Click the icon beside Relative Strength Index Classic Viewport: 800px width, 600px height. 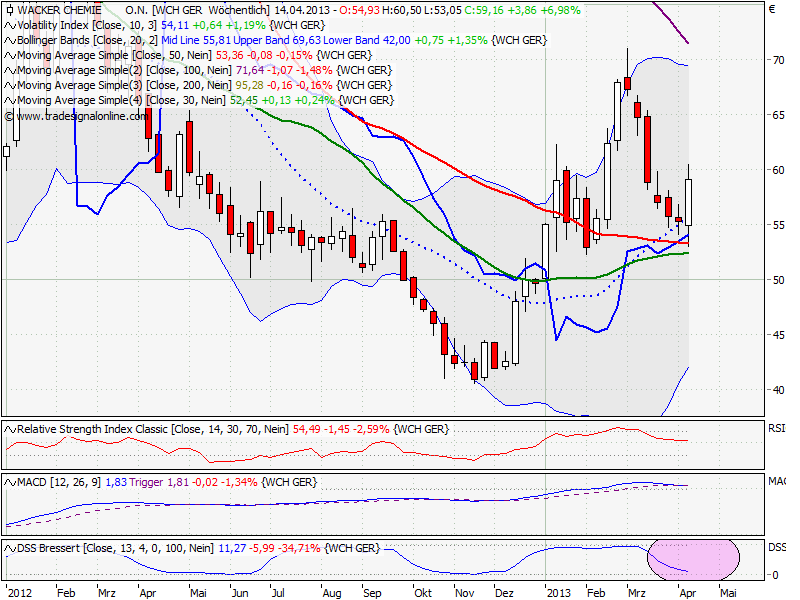pyautogui.click(x=10, y=430)
